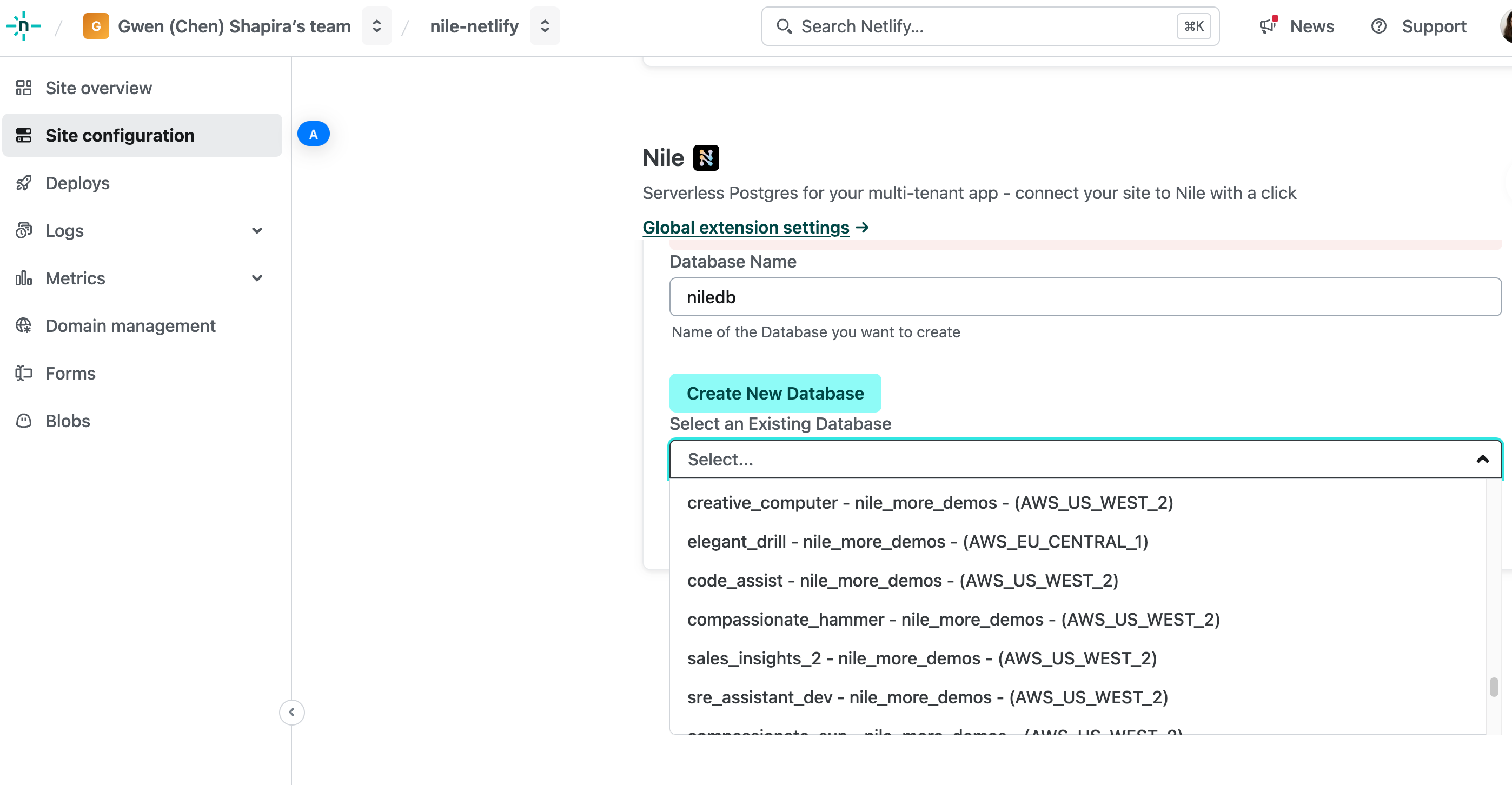Expand the Logs submenu chevron
This screenshot has width=1512, height=785.
coord(256,230)
